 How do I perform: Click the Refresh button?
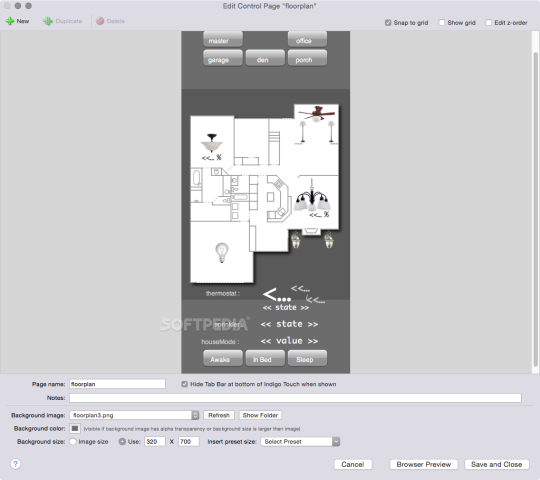[x=219, y=415]
